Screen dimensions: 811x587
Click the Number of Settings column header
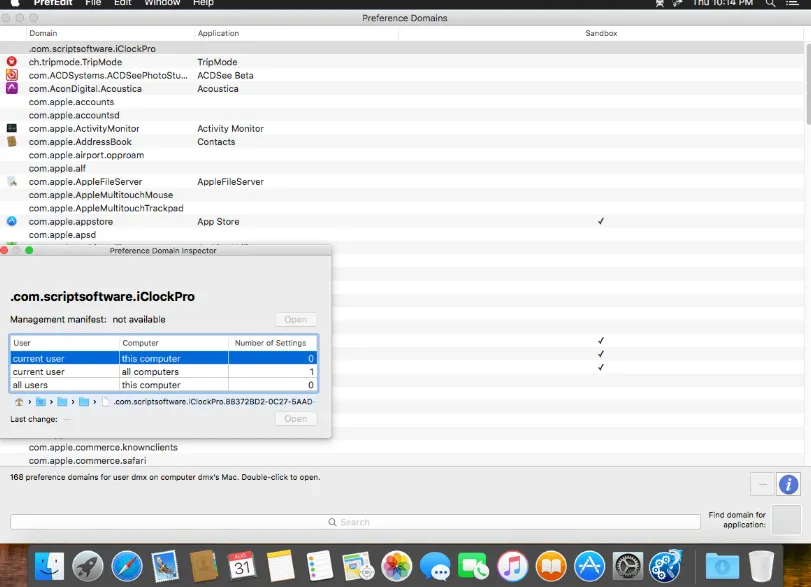click(273, 343)
